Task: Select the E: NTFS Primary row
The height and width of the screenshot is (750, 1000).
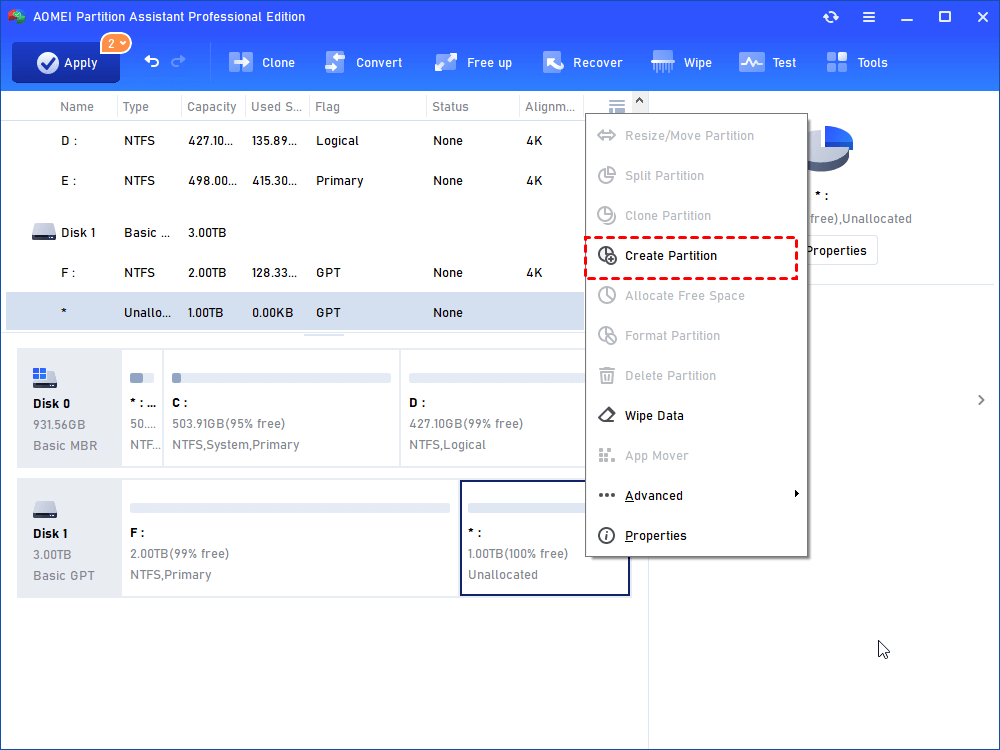Action: tap(295, 181)
